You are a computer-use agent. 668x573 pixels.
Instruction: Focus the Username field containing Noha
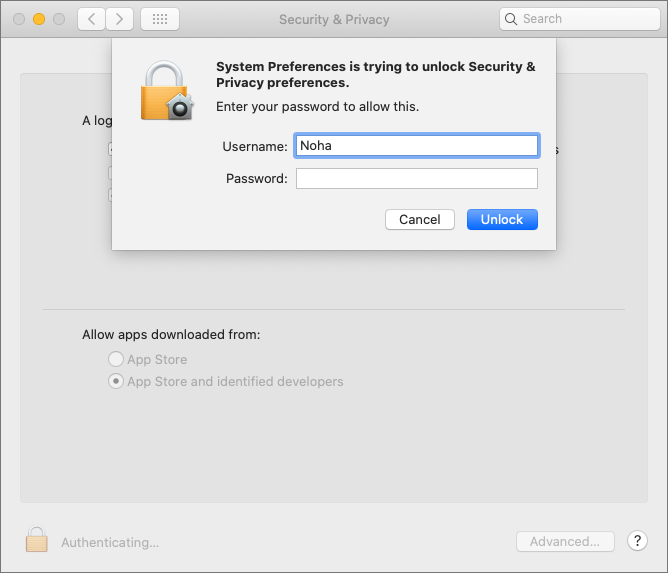point(416,146)
